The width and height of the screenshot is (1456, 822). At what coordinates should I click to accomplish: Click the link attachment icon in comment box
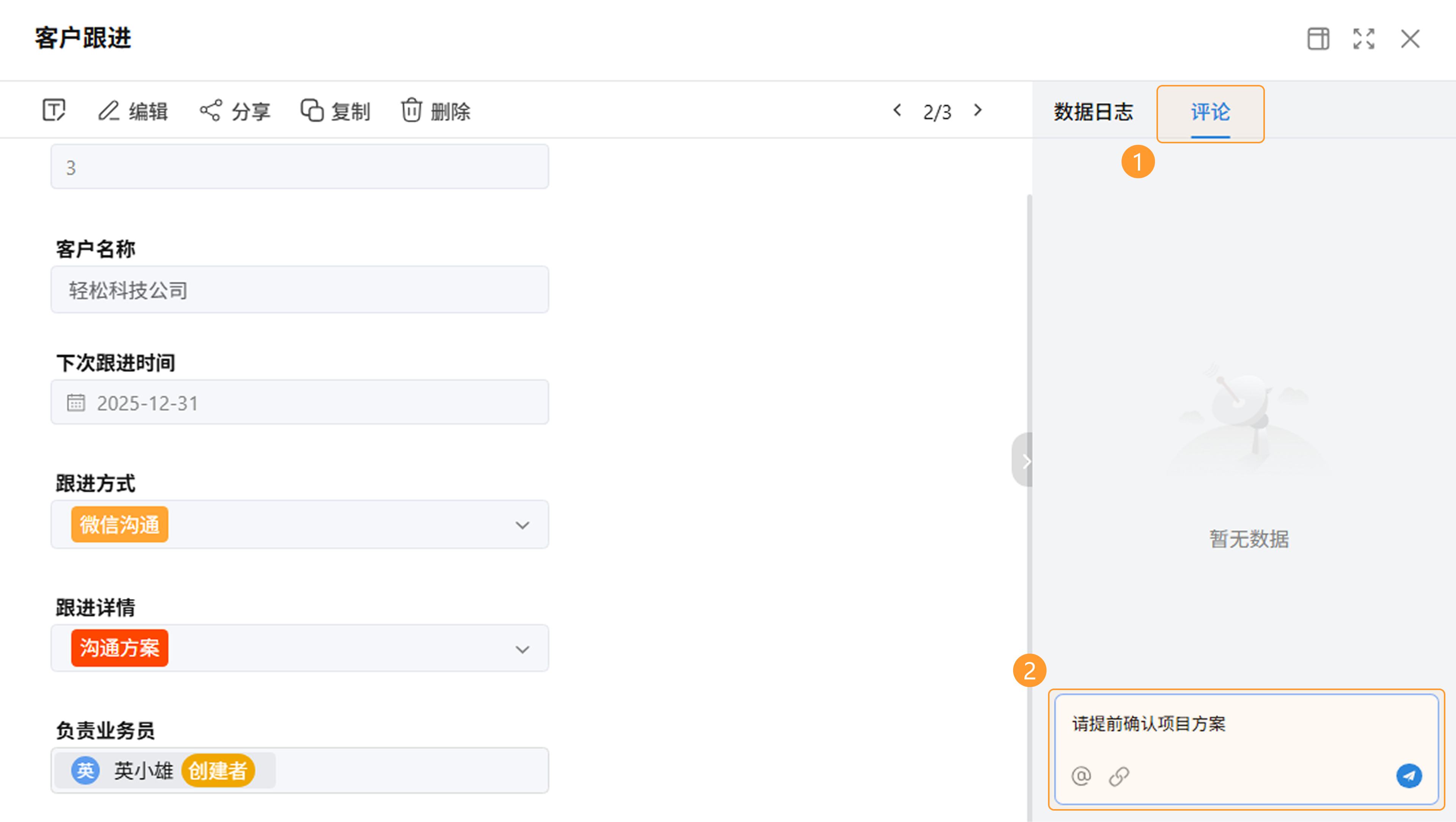[x=1119, y=776]
